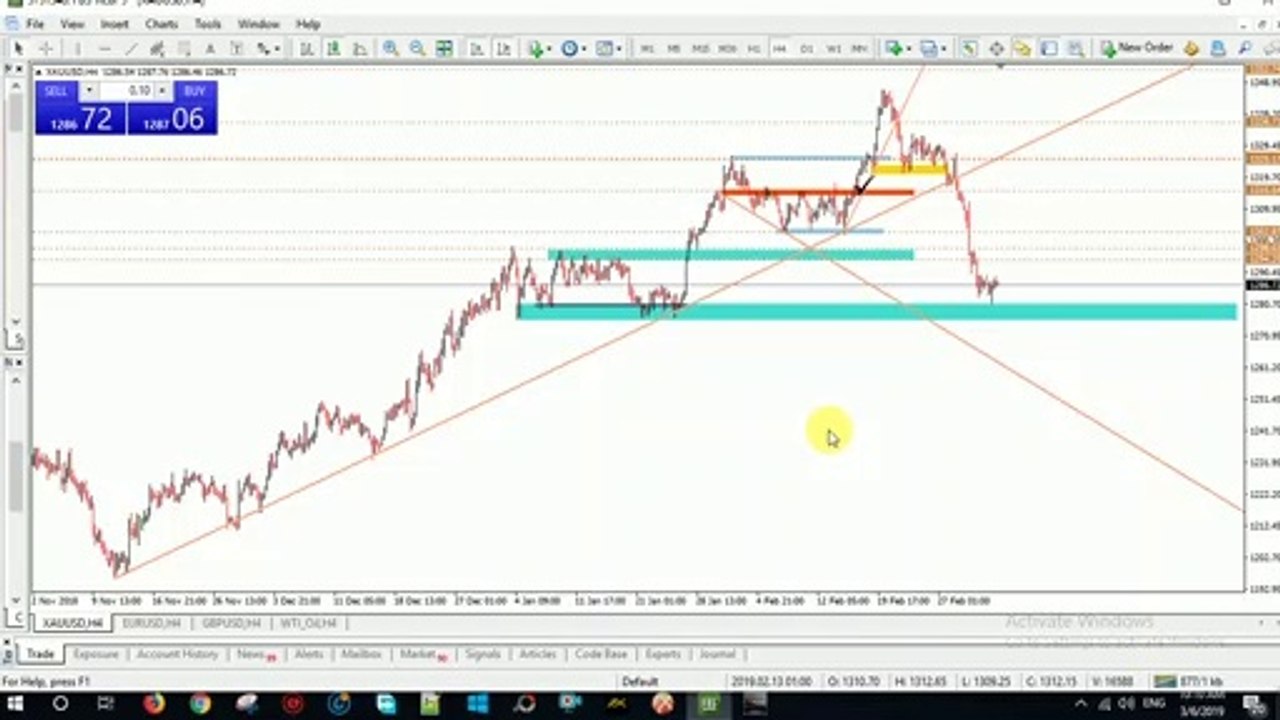Open the search magnifier icon
Image resolution: width=1280 pixels, height=720 pixels.
[1245, 48]
